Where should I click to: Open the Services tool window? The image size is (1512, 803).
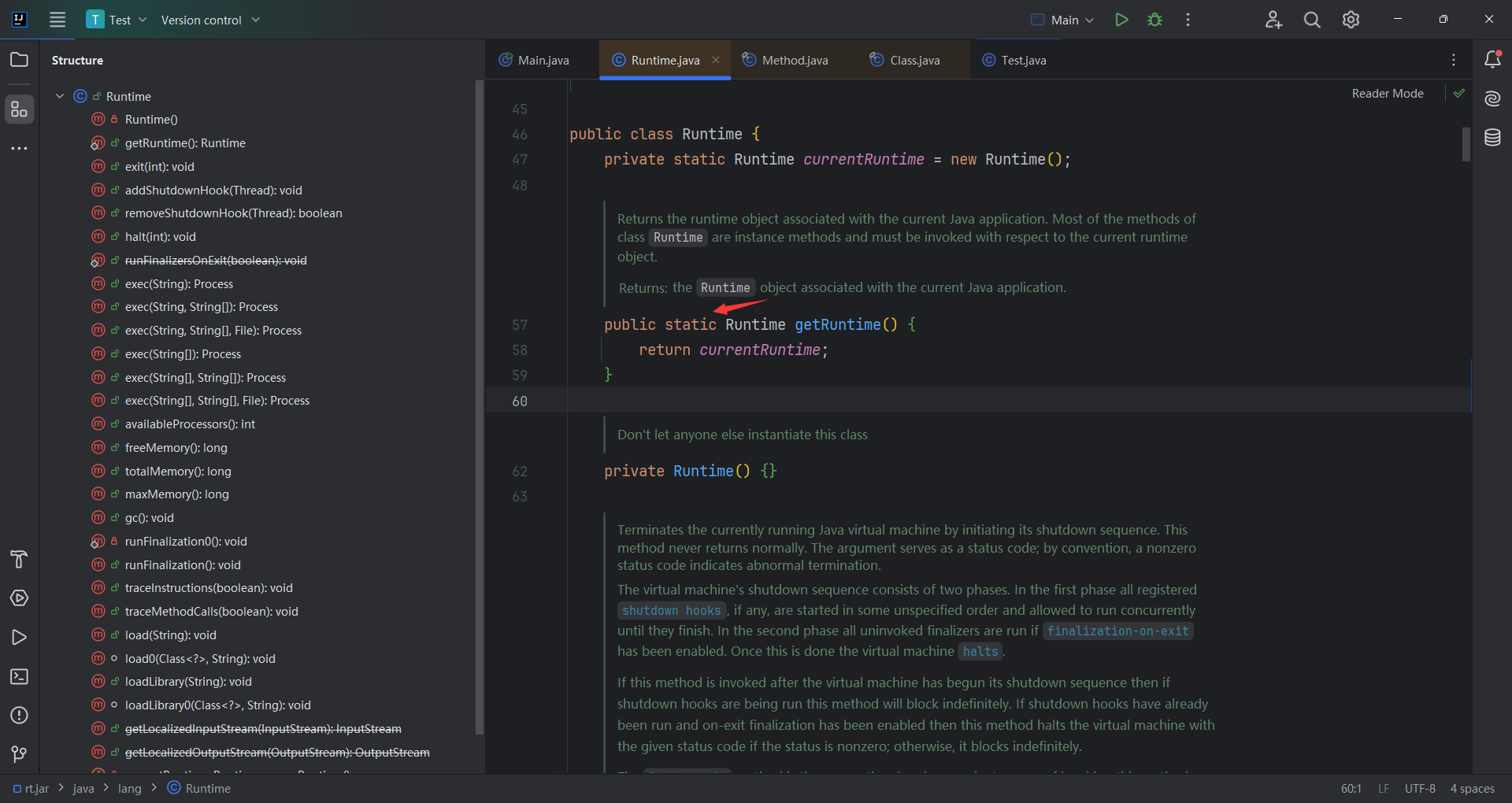(19, 598)
